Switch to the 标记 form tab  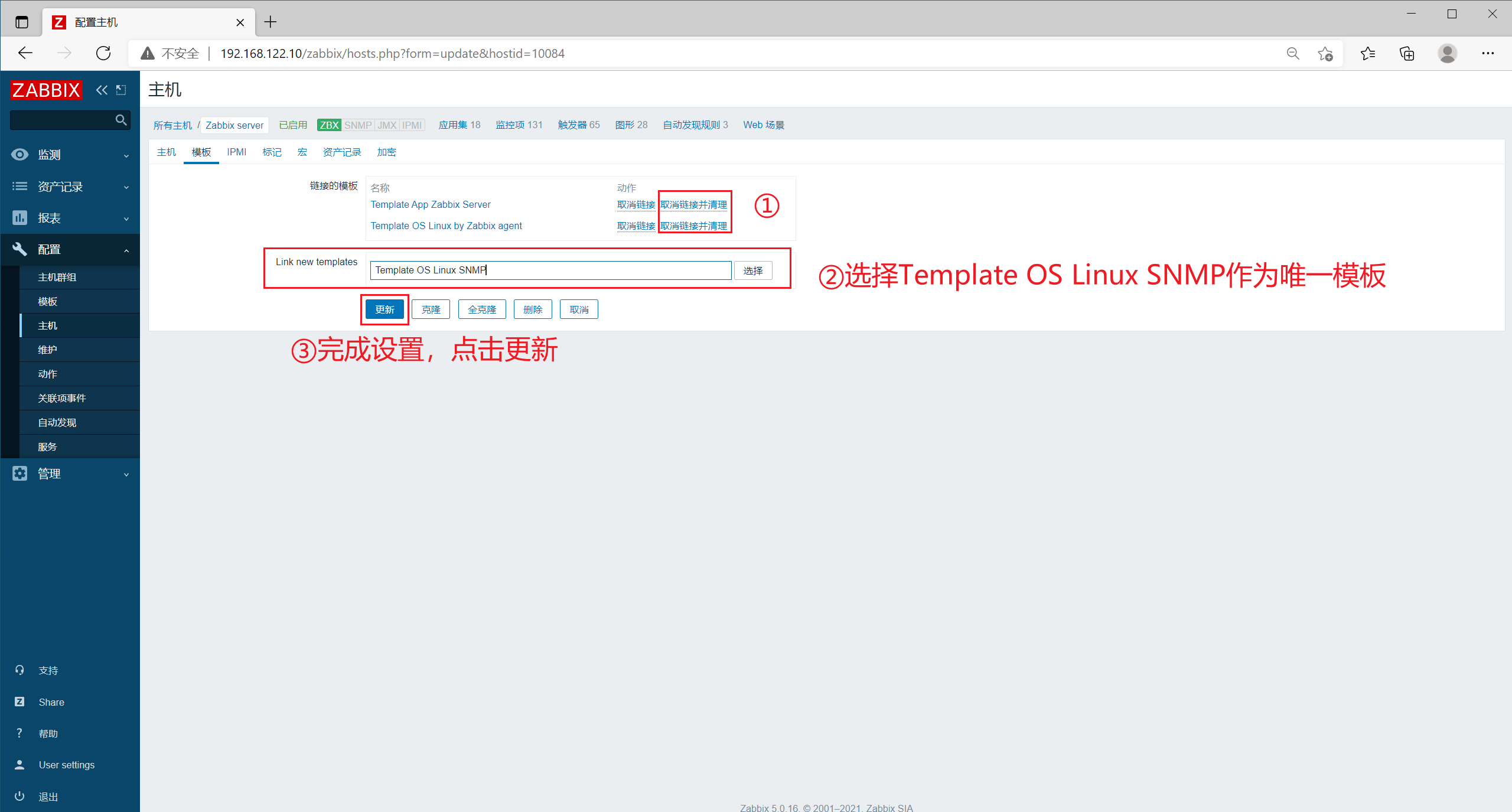(x=272, y=152)
